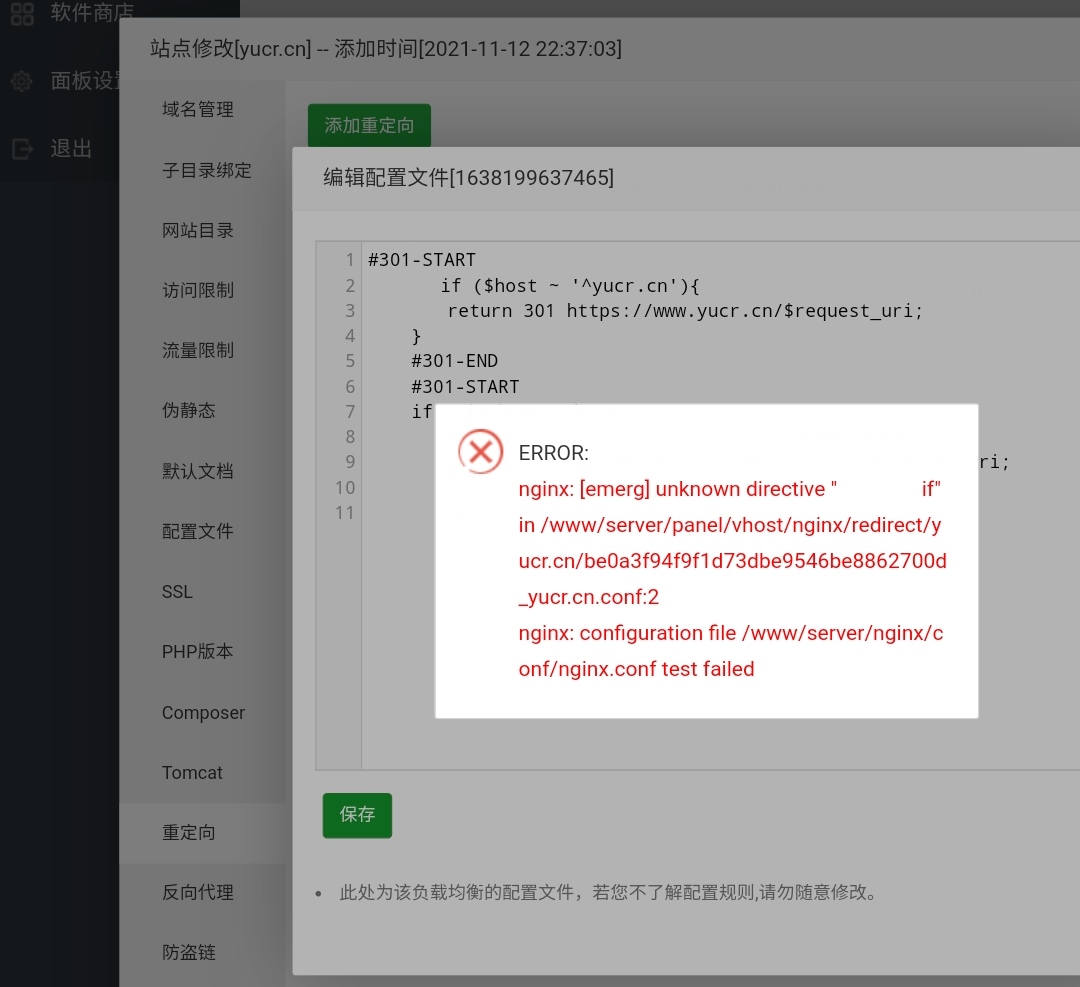Open the 反向代理 tab
Viewport: 1080px width, 987px height.
198,893
